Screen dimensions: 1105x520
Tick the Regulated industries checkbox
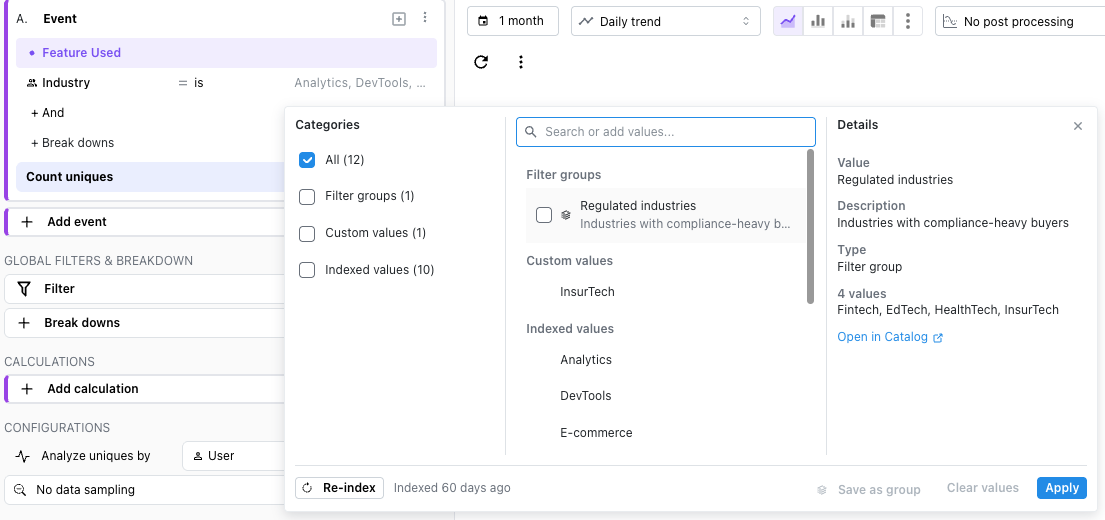[x=544, y=215]
